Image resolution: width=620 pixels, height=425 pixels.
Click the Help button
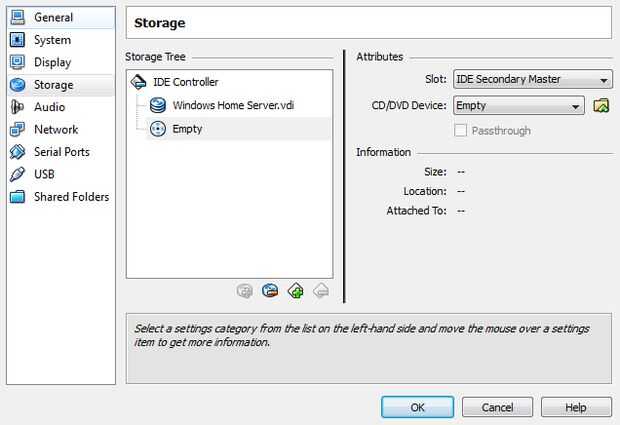pos(576,407)
